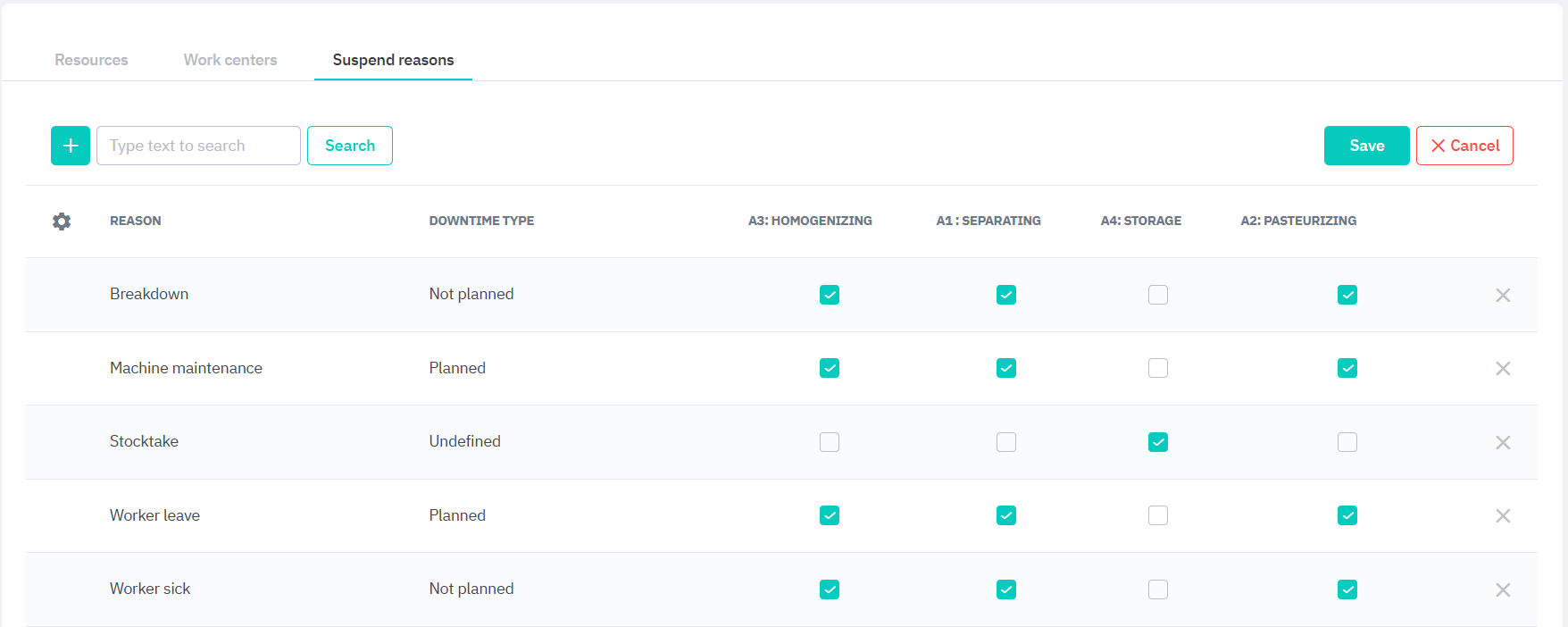The image size is (1568, 627).
Task: Uncheck Stocktake for A4: Storage
Action: [1158, 442]
